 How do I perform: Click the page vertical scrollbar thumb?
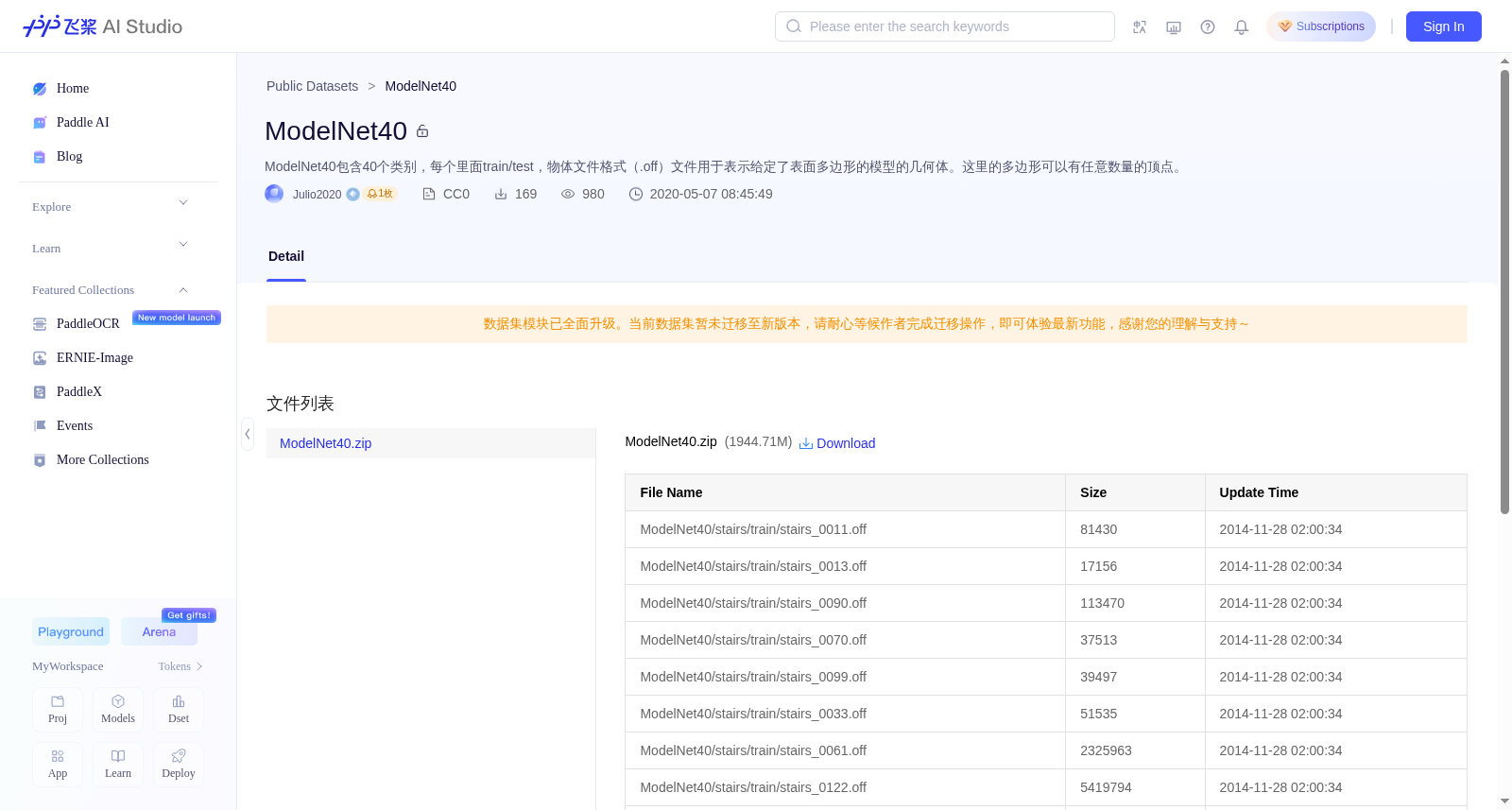(1504, 291)
